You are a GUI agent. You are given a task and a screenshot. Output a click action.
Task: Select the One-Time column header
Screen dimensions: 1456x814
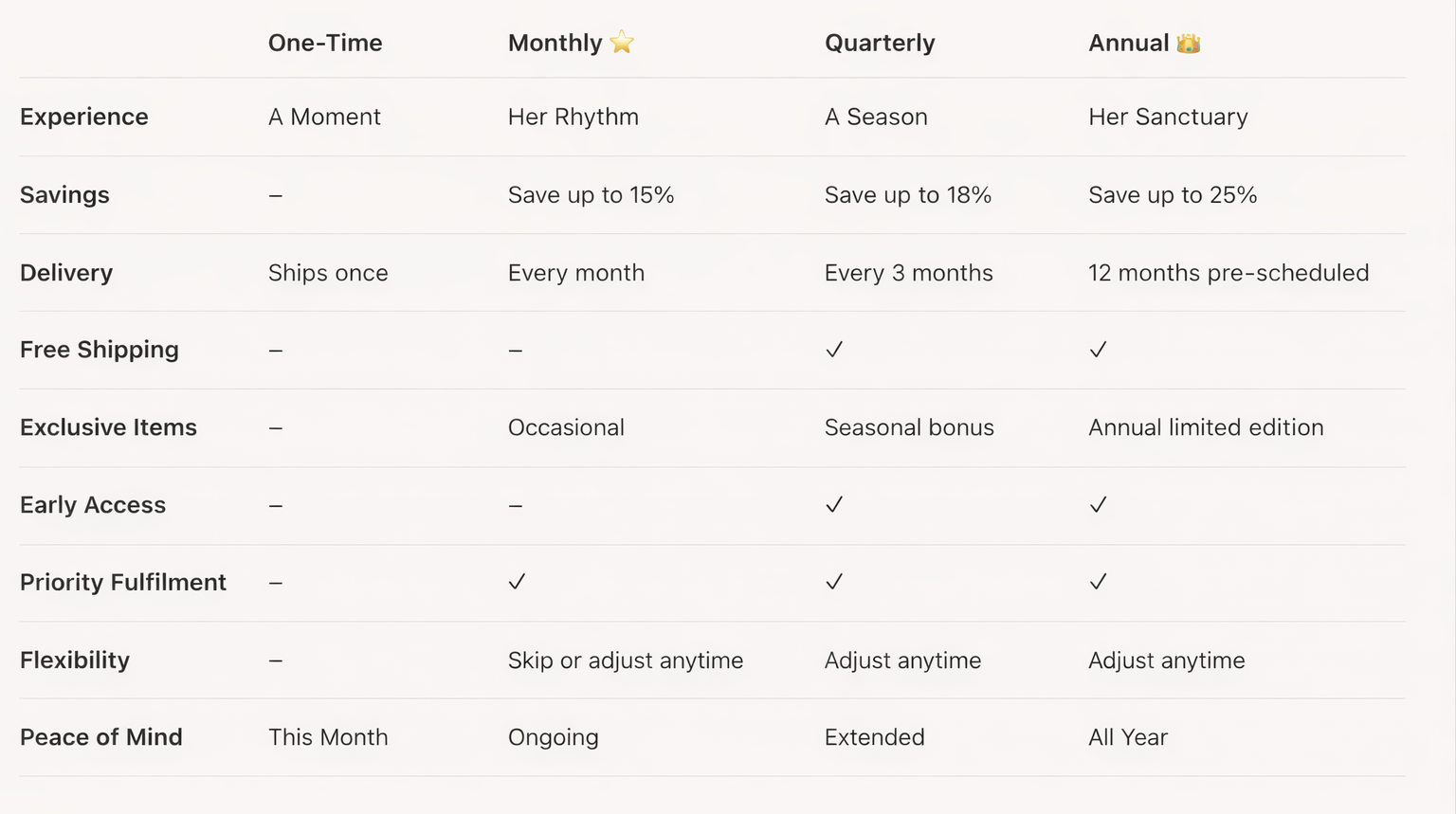tap(325, 43)
